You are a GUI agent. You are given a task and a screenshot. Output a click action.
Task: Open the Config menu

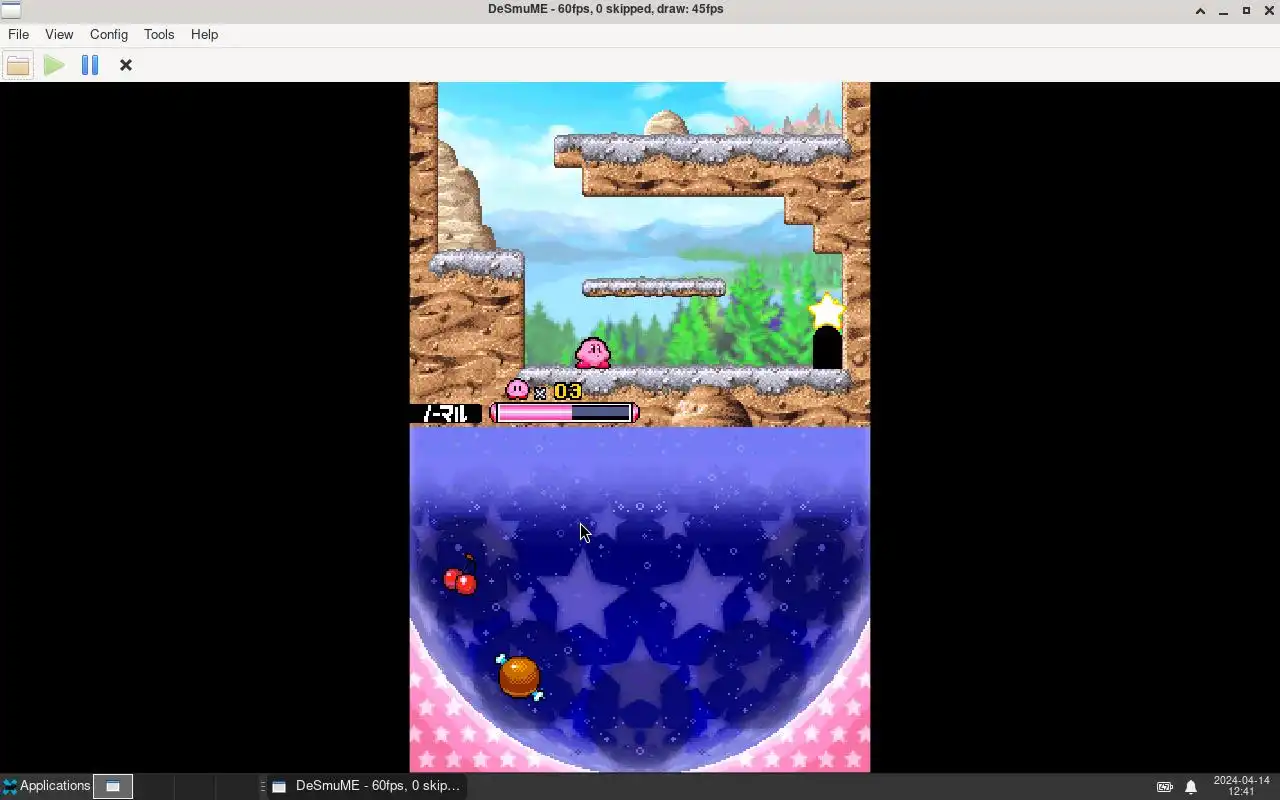109,34
